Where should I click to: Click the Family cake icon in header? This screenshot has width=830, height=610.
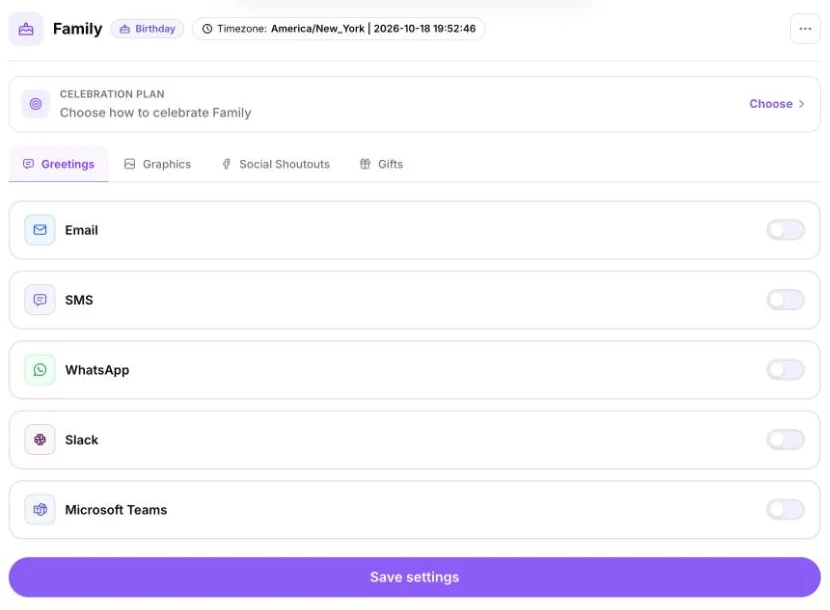[x=26, y=29]
